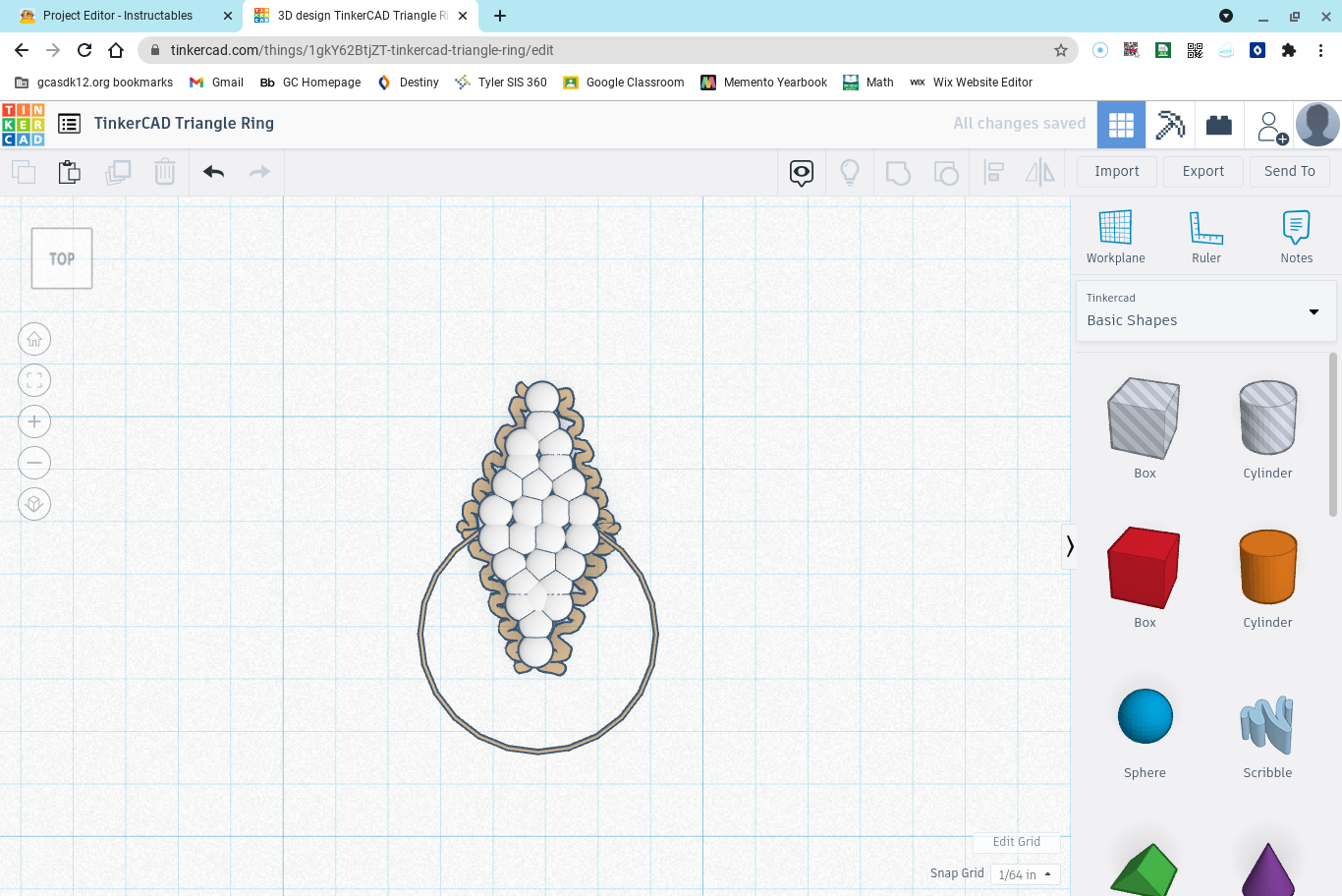
Task: Collapse the shapes panel with the chevron
Action: [1069, 546]
